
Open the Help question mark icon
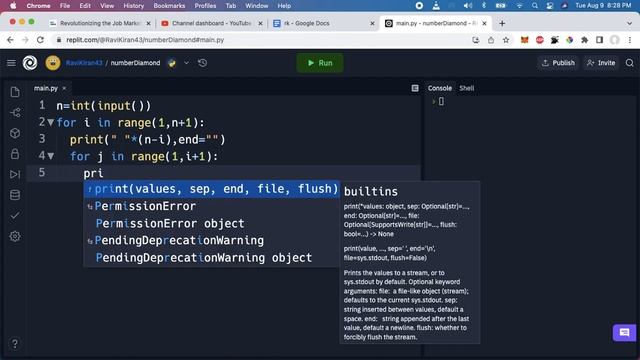tap(15, 344)
